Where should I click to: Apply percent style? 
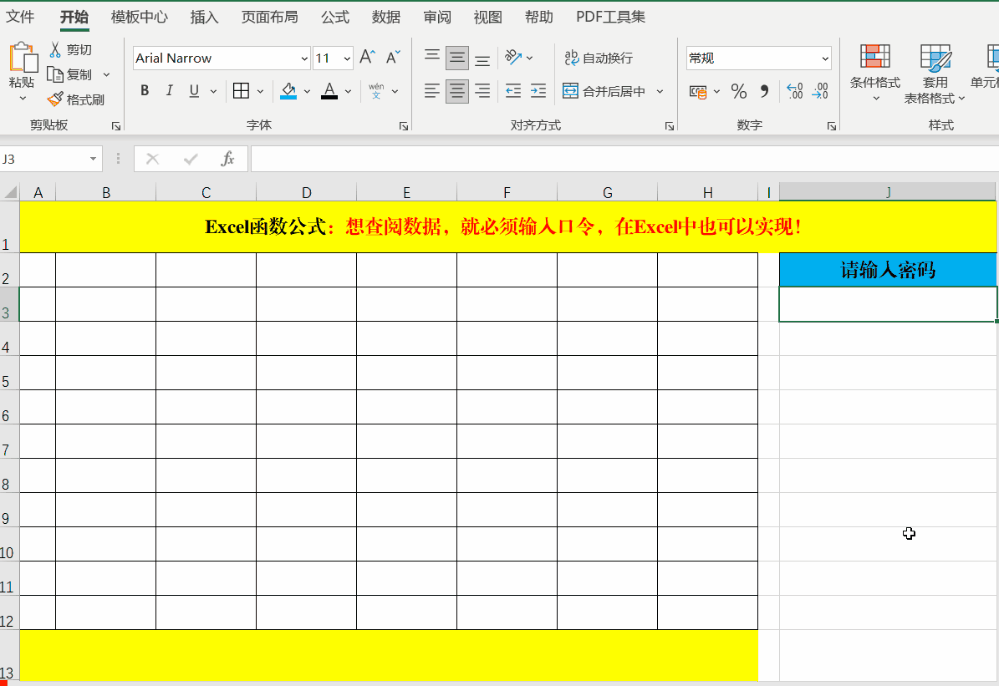(739, 92)
